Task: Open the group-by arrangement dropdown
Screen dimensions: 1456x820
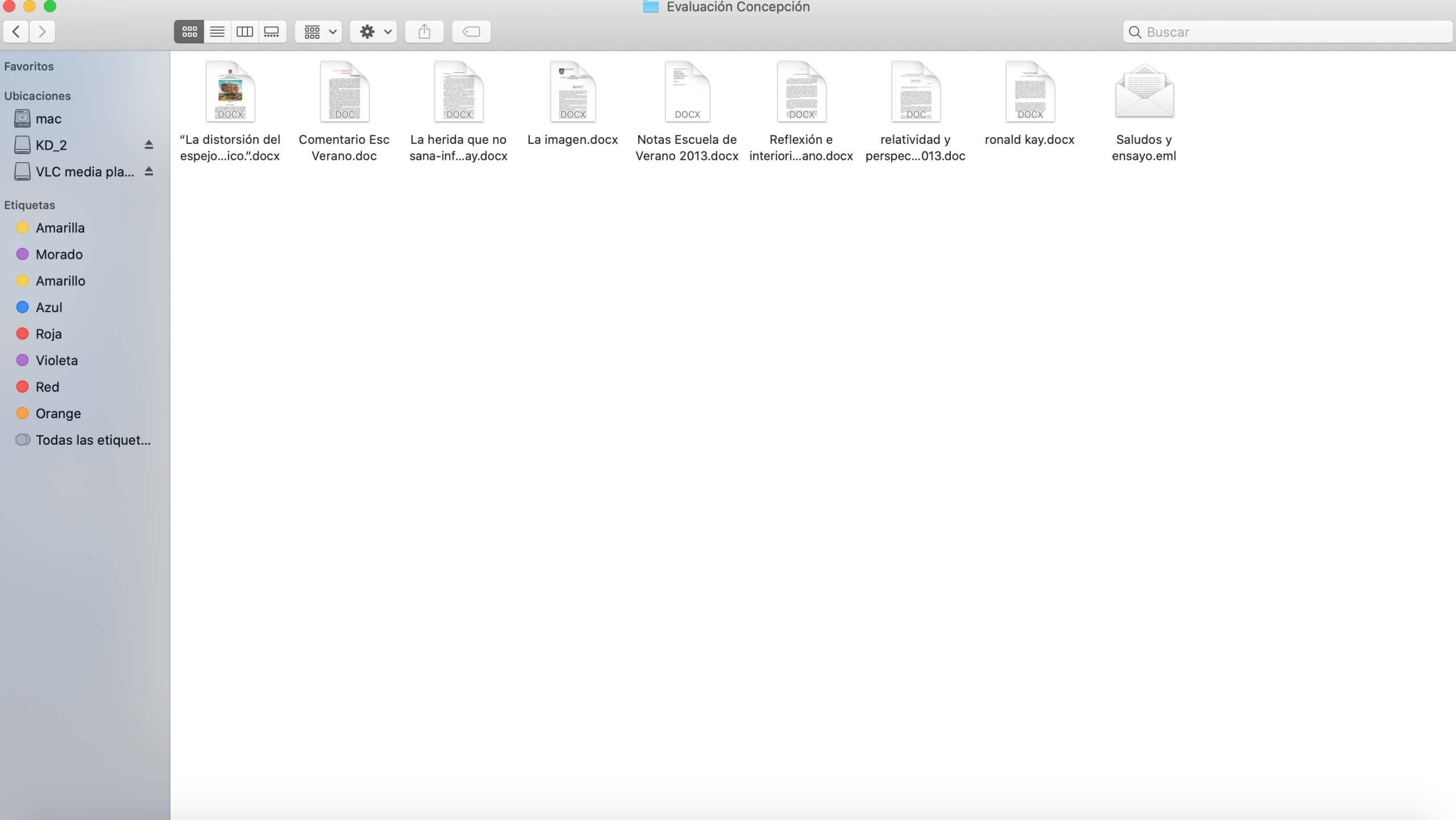Action: (x=318, y=32)
